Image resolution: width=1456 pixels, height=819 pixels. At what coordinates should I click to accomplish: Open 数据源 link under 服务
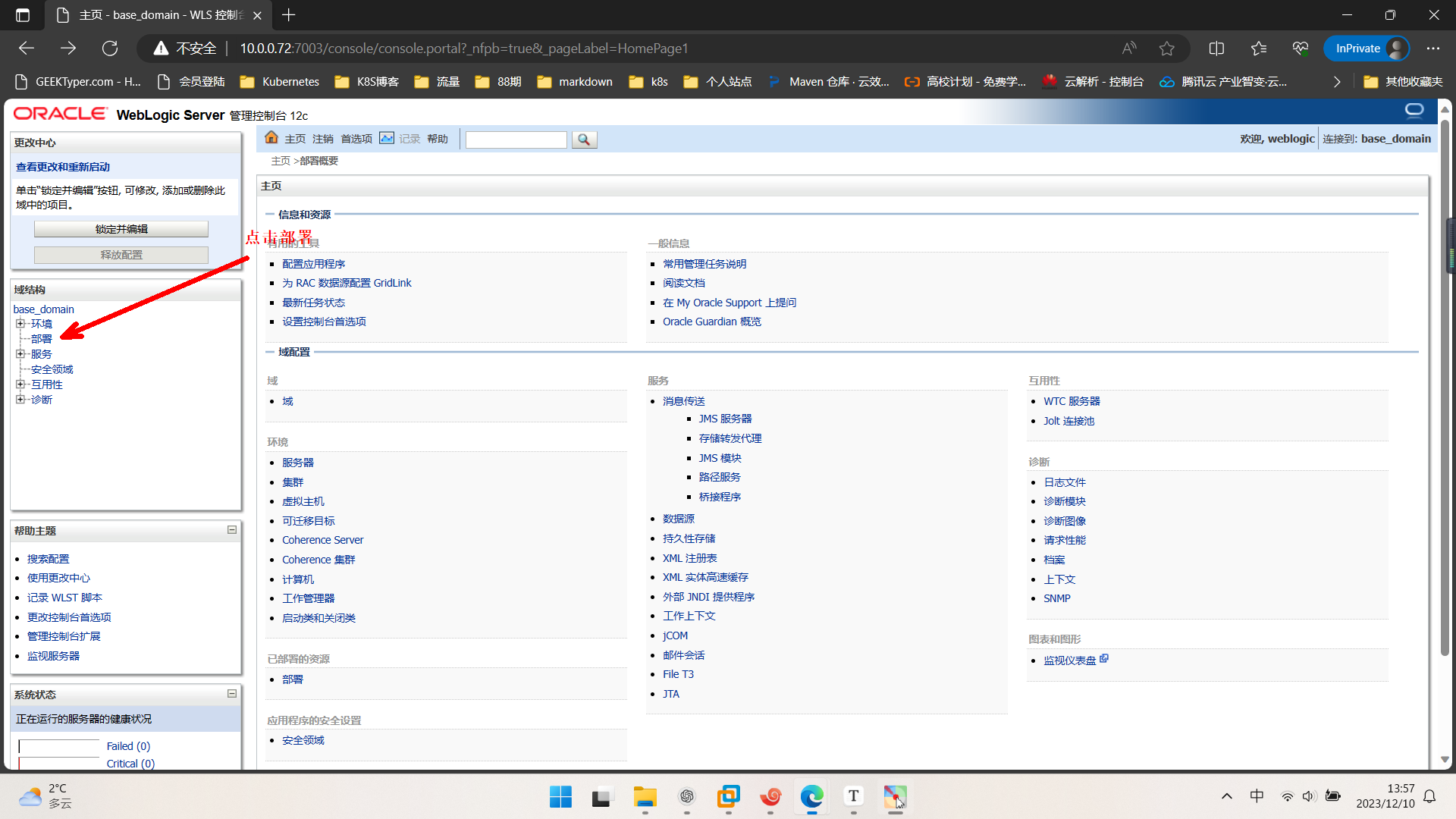679,519
